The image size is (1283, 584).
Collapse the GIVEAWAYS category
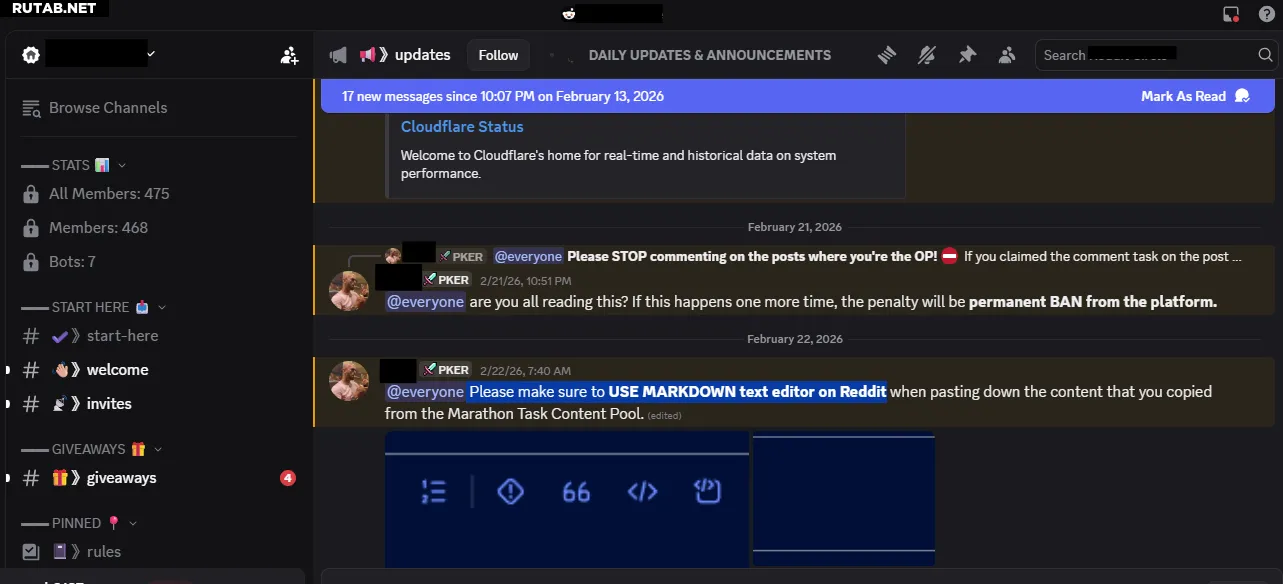click(158, 449)
